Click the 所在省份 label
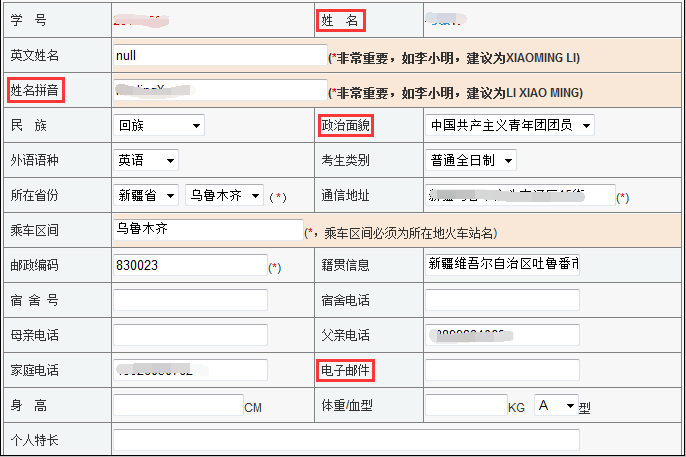The image size is (686, 457). (x=34, y=195)
